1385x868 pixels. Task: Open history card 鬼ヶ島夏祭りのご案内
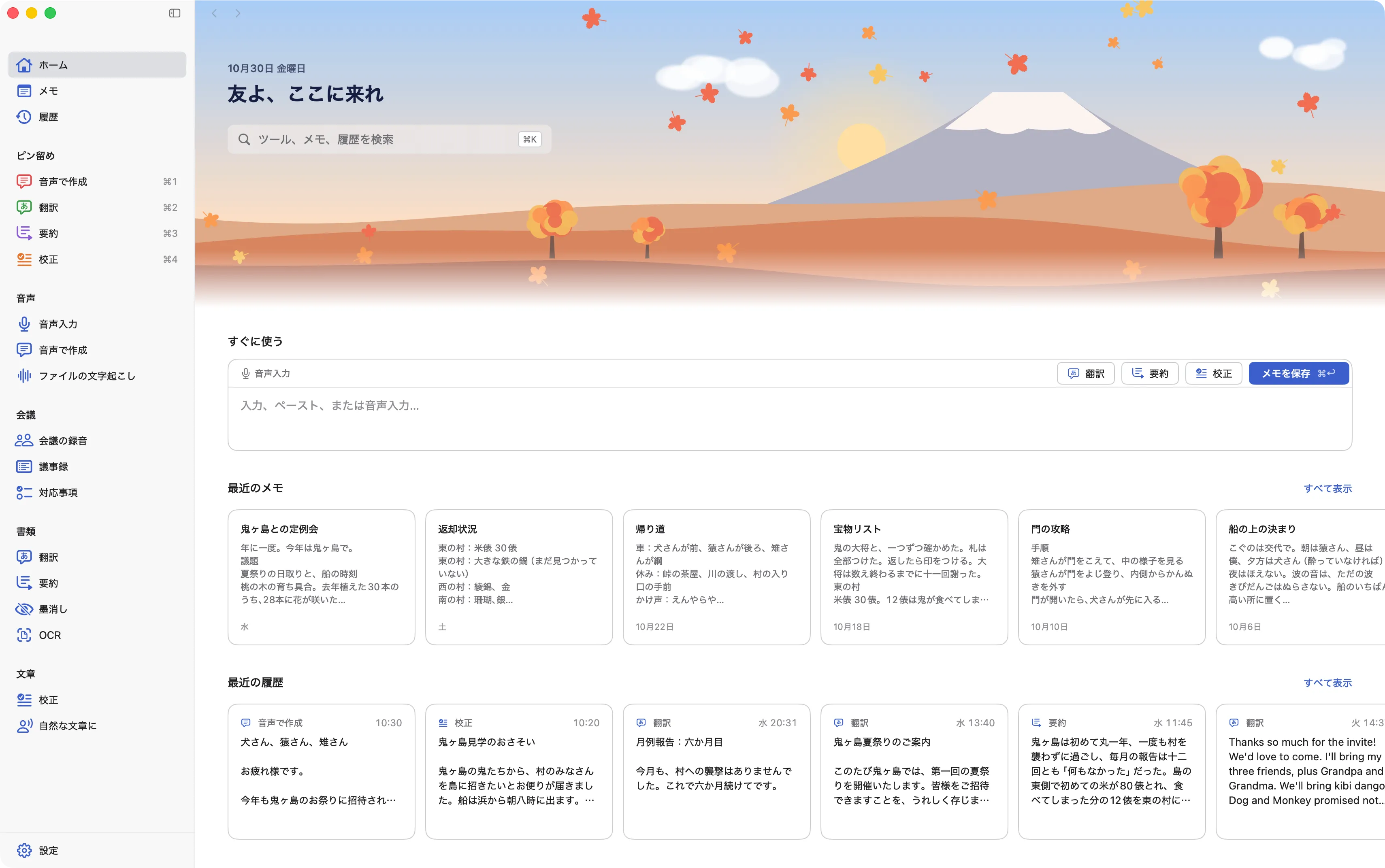click(x=914, y=771)
